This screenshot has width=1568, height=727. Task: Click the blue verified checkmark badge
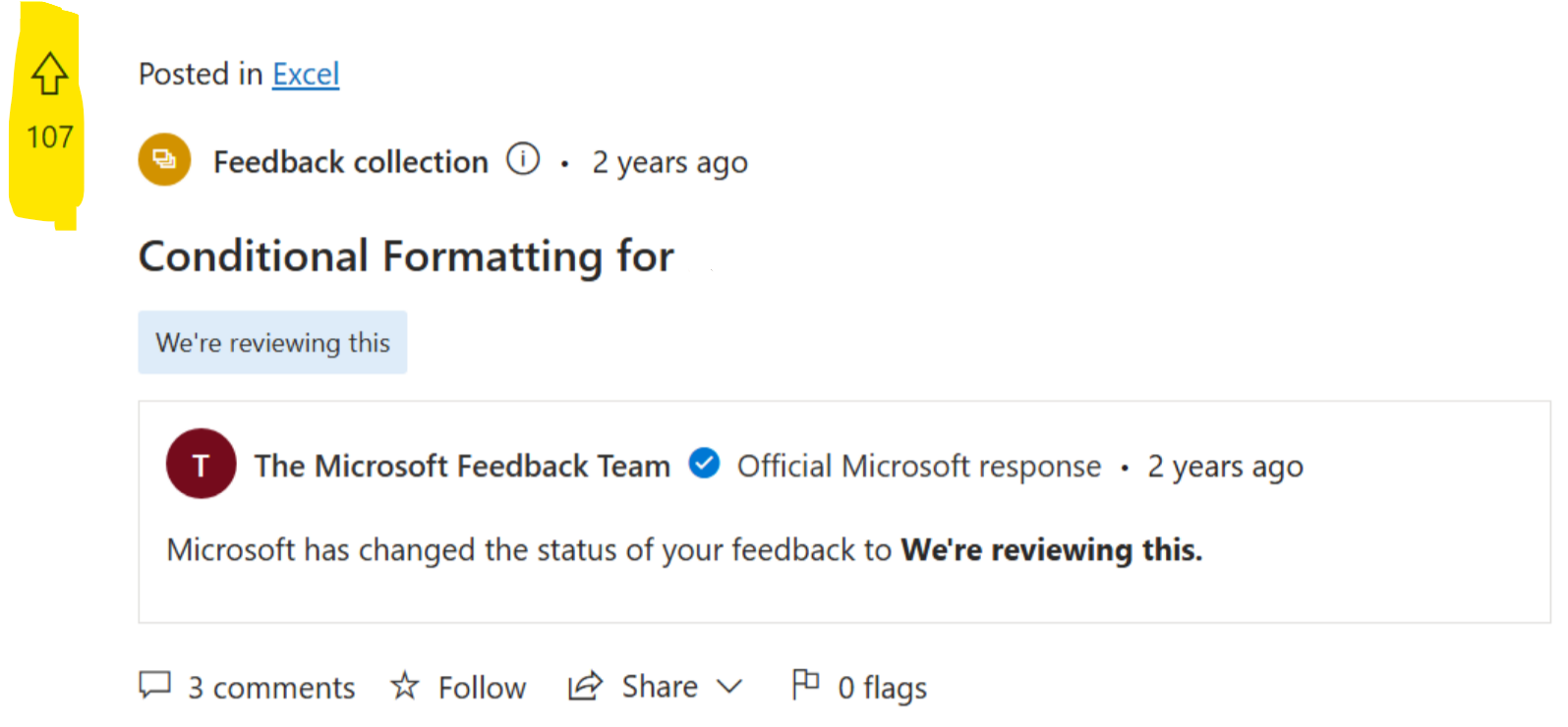tap(704, 463)
